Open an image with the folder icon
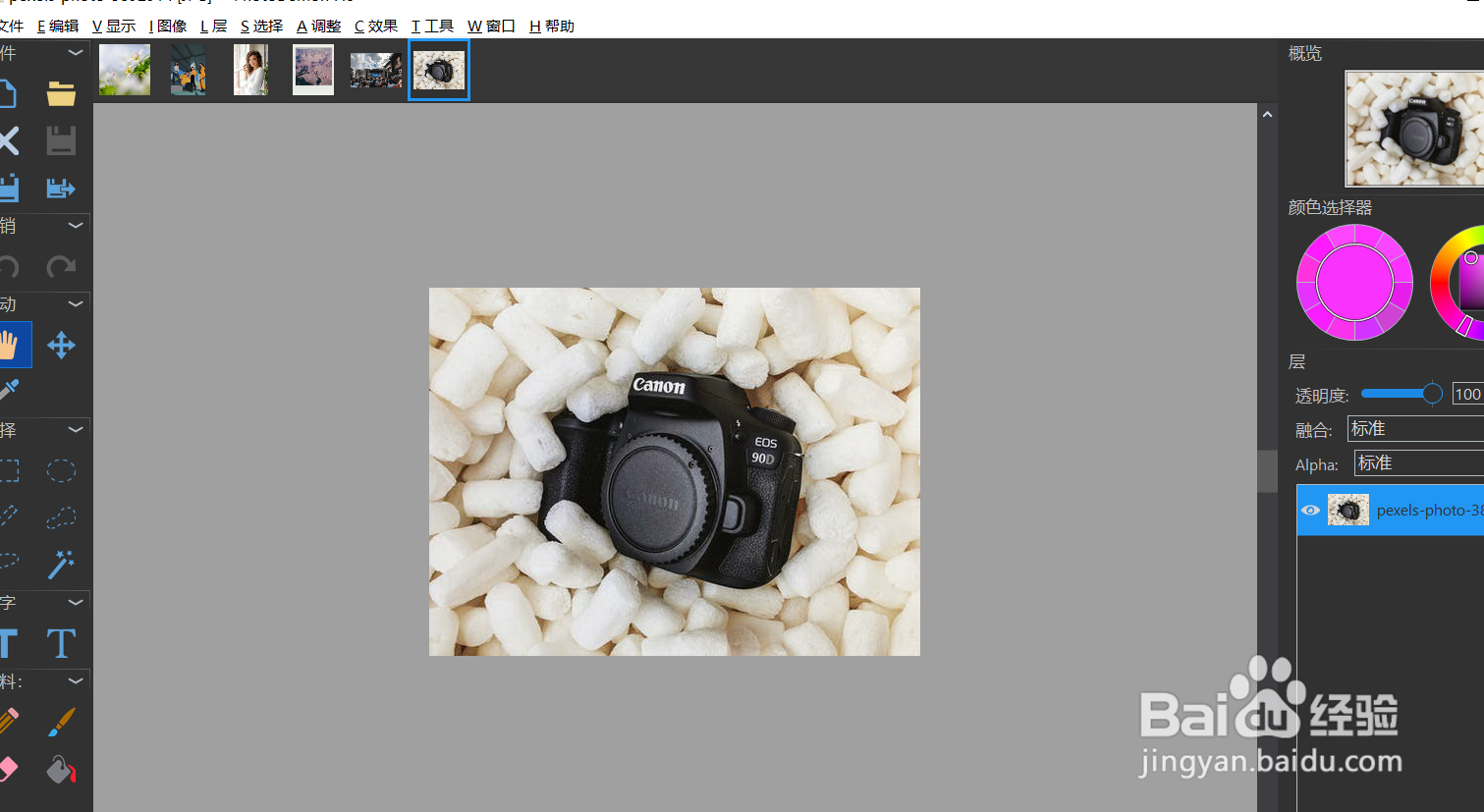Image resolution: width=1484 pixels, height=812 pixels. [x=61, y=94]
